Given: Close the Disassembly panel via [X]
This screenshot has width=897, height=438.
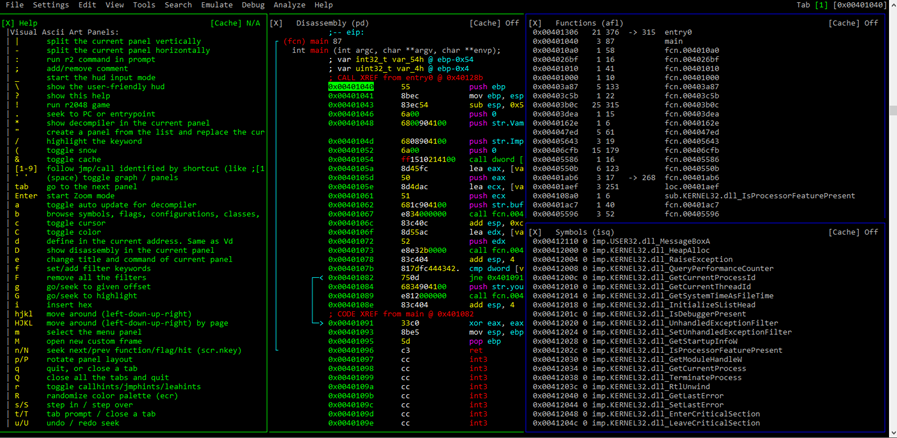Looking at the screenshot, I should pos(276,23).
